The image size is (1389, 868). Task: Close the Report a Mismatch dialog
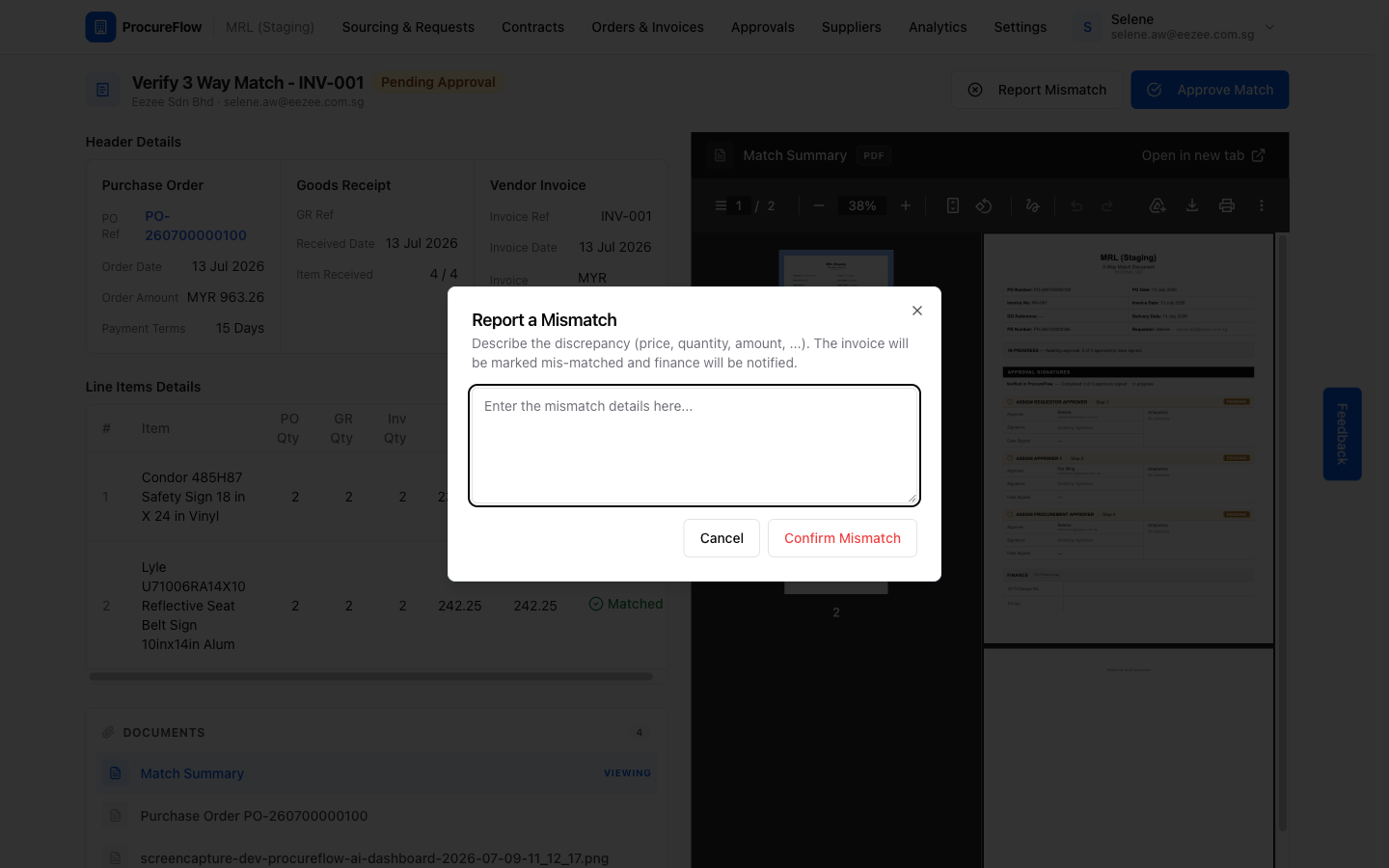pos(917,311)
